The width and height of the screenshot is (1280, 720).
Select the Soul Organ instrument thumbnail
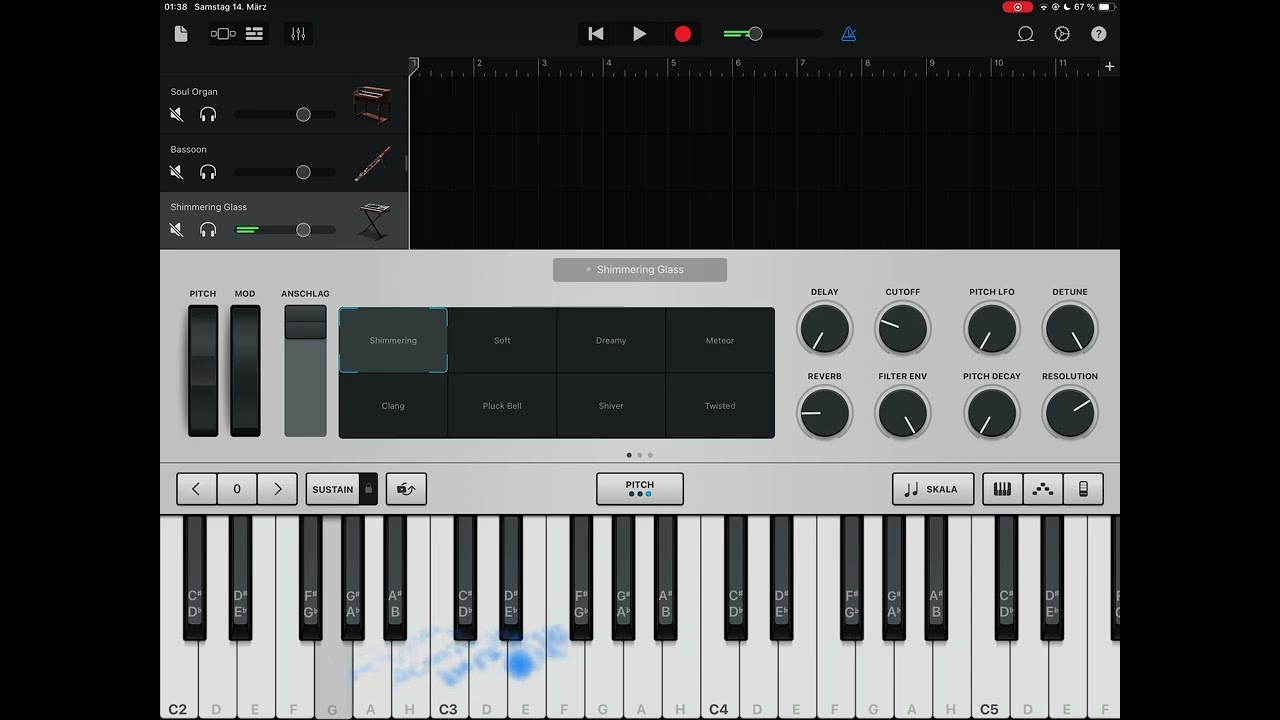pyautogui.click(x=372, y=105)
